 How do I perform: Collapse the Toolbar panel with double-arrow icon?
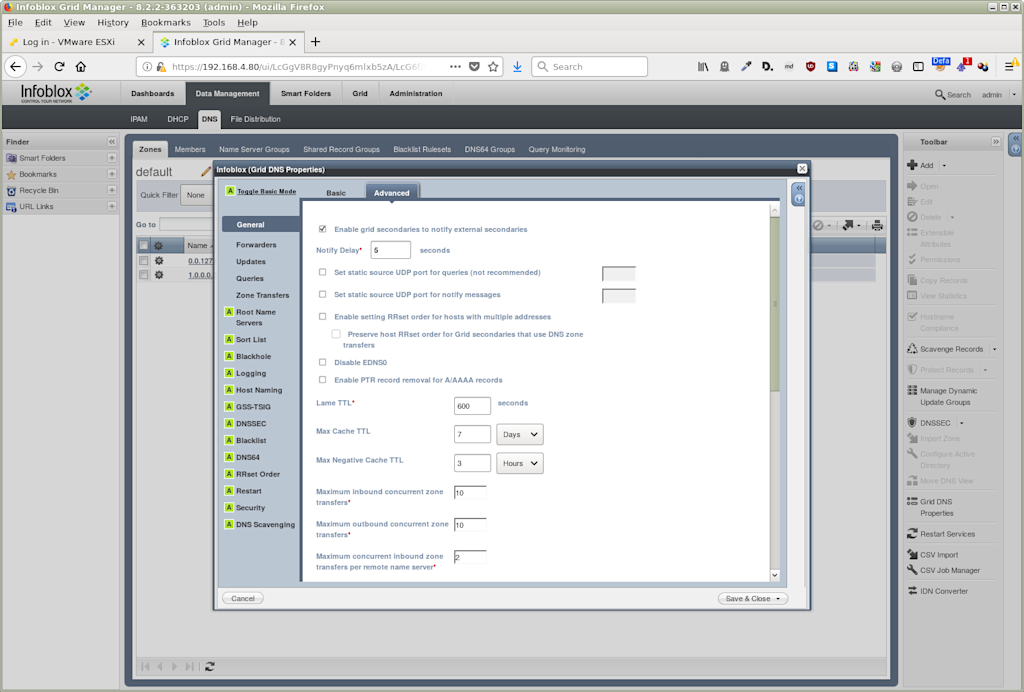996,142
